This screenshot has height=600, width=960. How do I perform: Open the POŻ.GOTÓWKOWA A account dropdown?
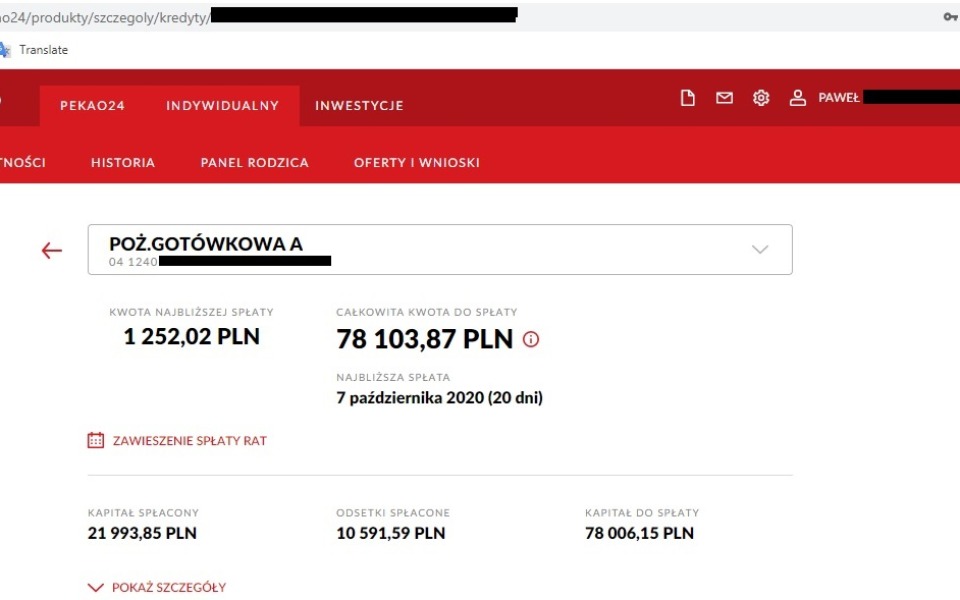pyautogui.click(x=440, y=250)
